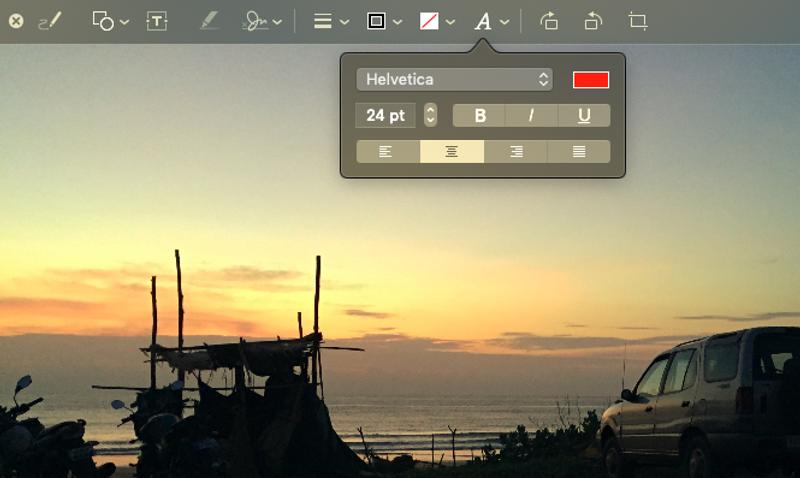Rotate the image left

[x=548, y=21]
